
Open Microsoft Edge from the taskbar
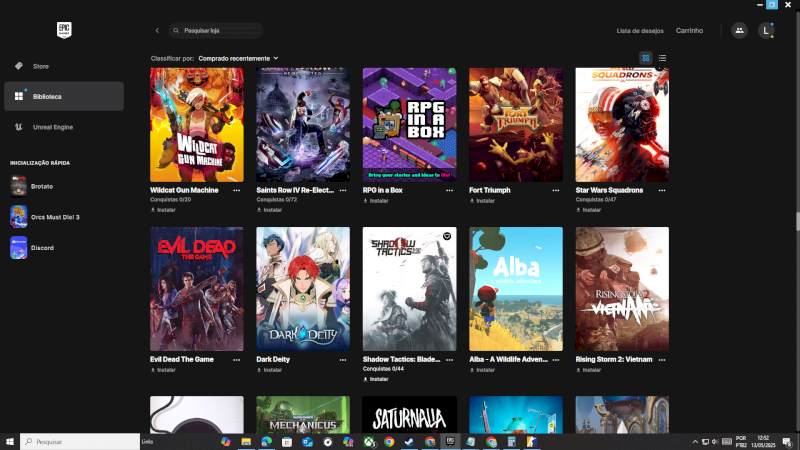(x=266, y=442)
